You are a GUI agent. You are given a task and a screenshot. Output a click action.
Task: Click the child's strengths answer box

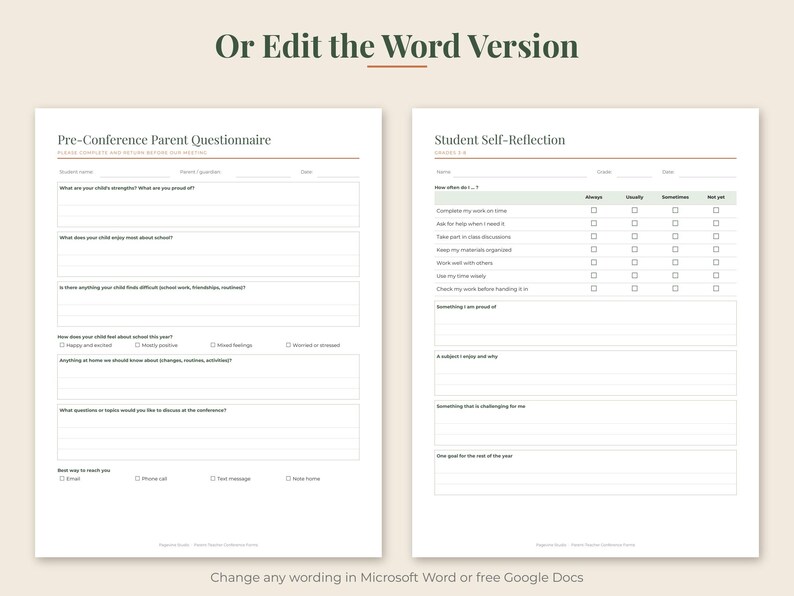[208, 205]
